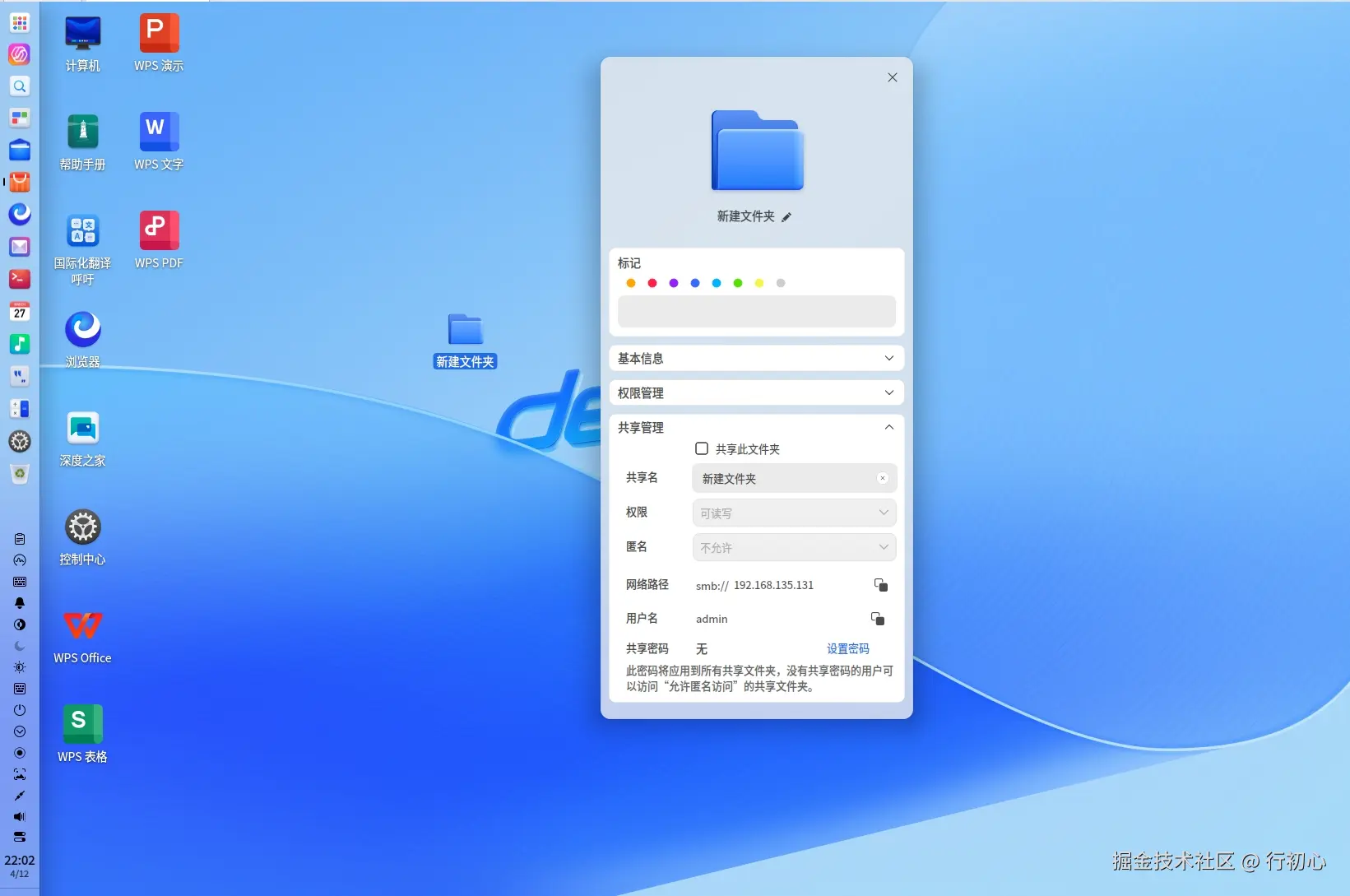Select the WPS Office desktop icon

(83, 636)
